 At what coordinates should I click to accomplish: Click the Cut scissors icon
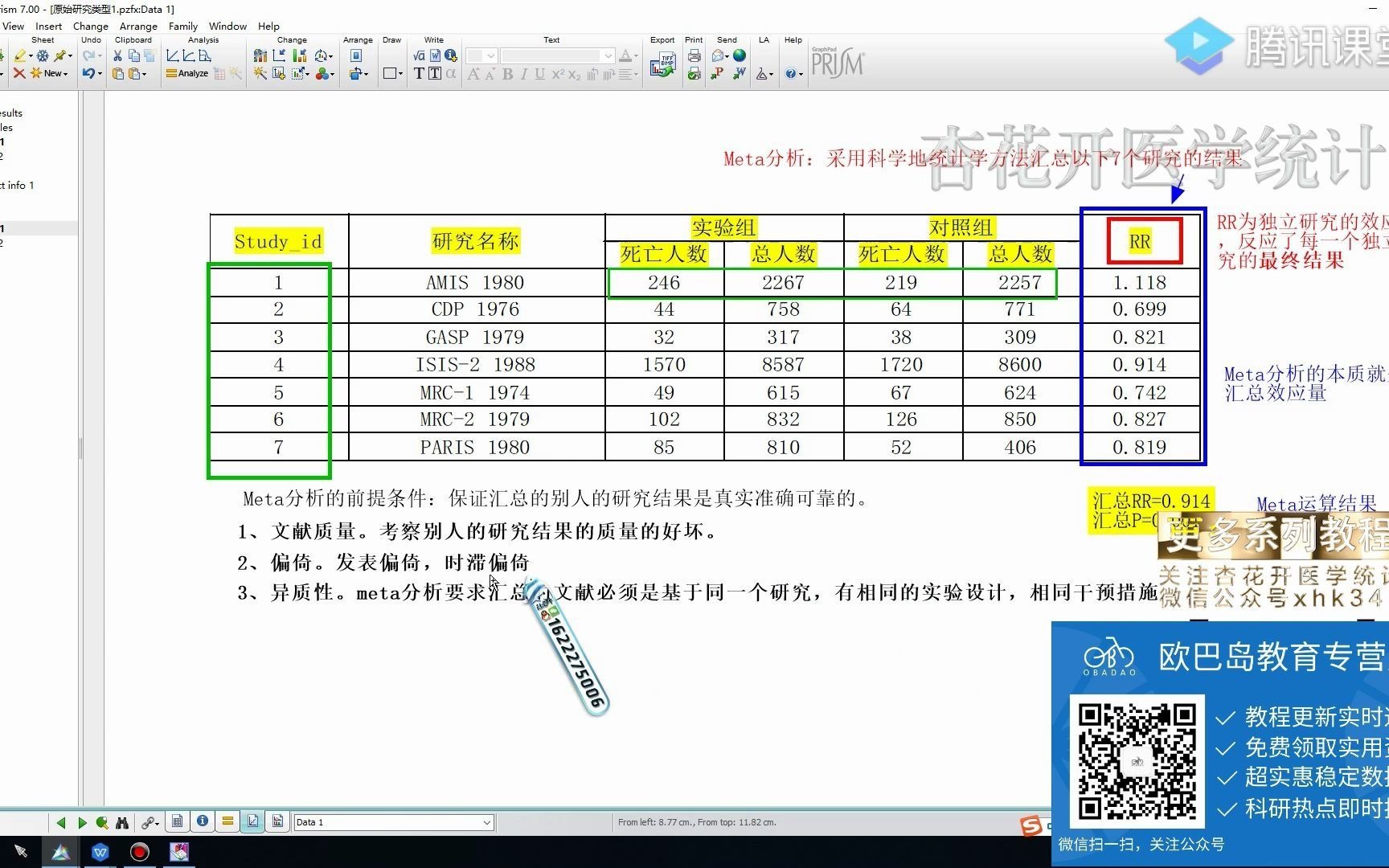click(x=117, y=55)
